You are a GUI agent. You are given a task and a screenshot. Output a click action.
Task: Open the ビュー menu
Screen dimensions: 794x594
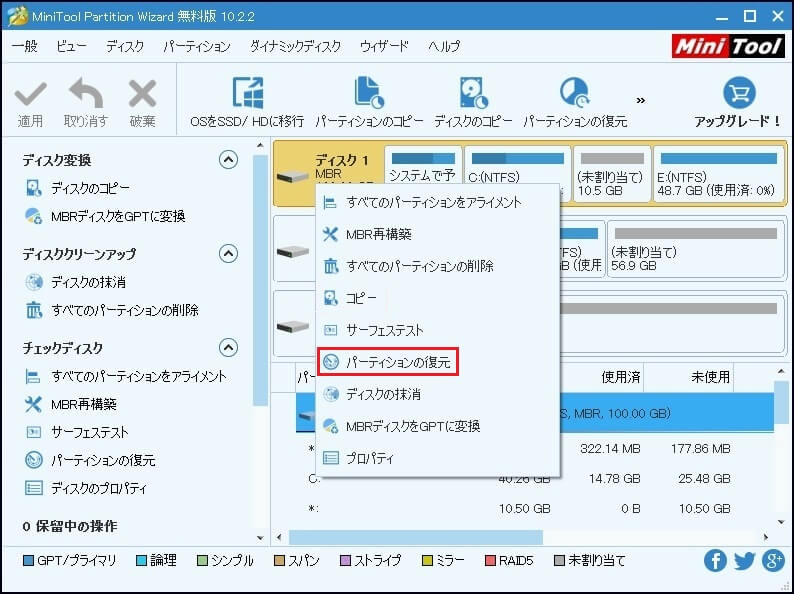coord(71,46)
